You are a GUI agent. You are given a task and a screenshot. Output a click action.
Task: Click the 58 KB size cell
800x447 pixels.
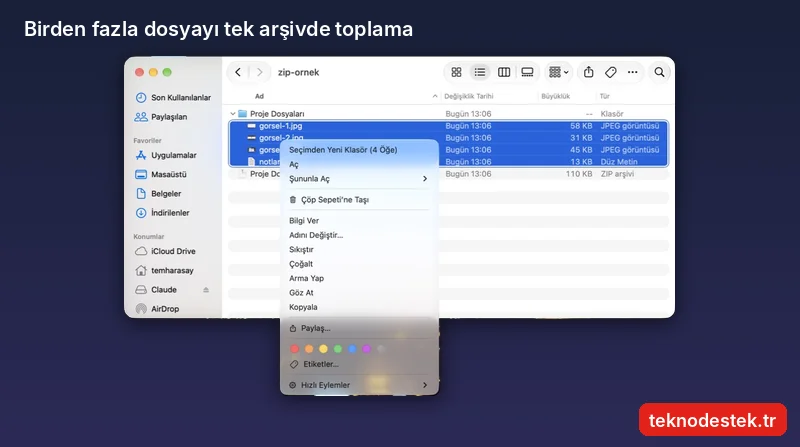tap(581, 126)
